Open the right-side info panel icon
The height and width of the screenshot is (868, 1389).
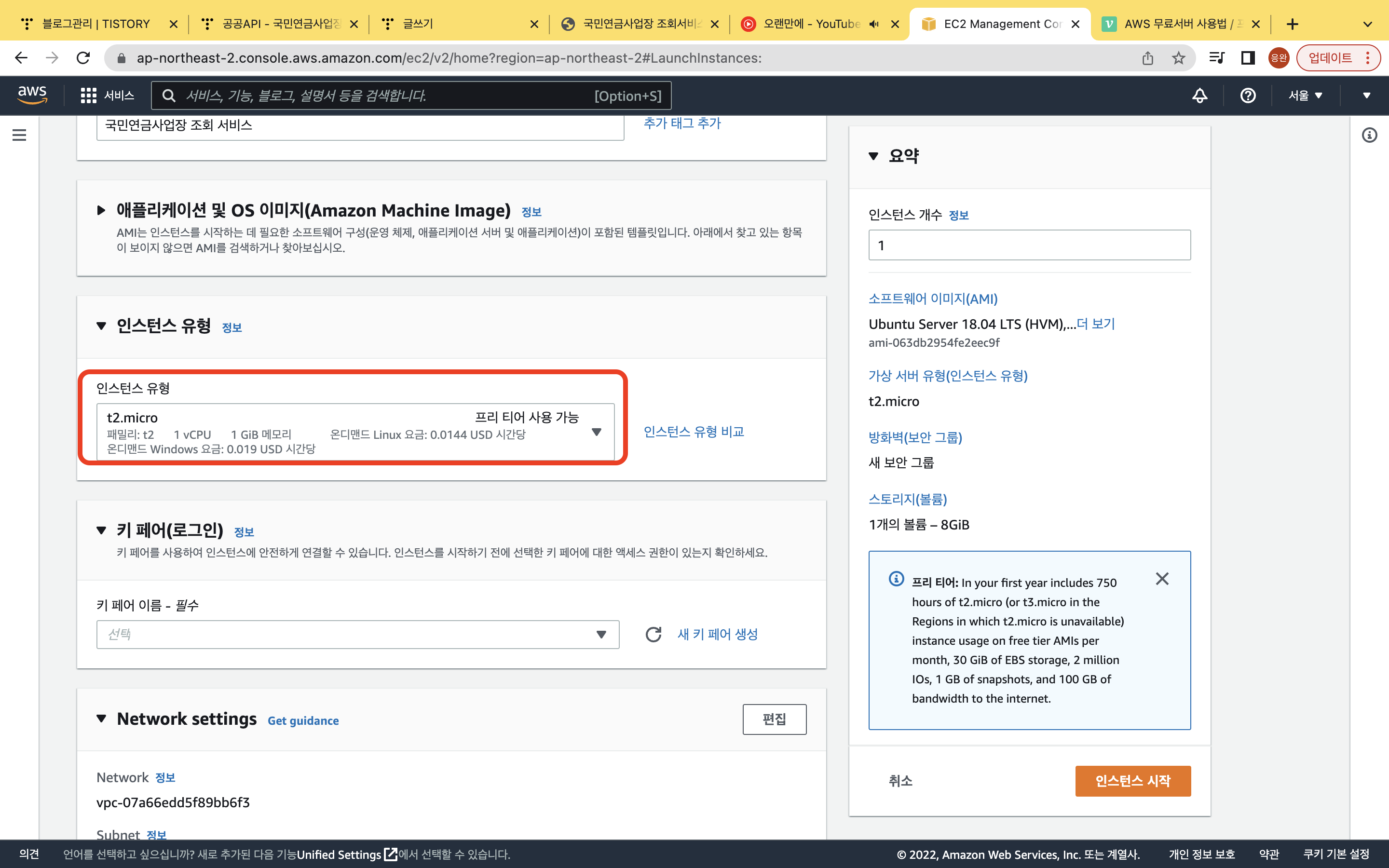click(1370, 135)
